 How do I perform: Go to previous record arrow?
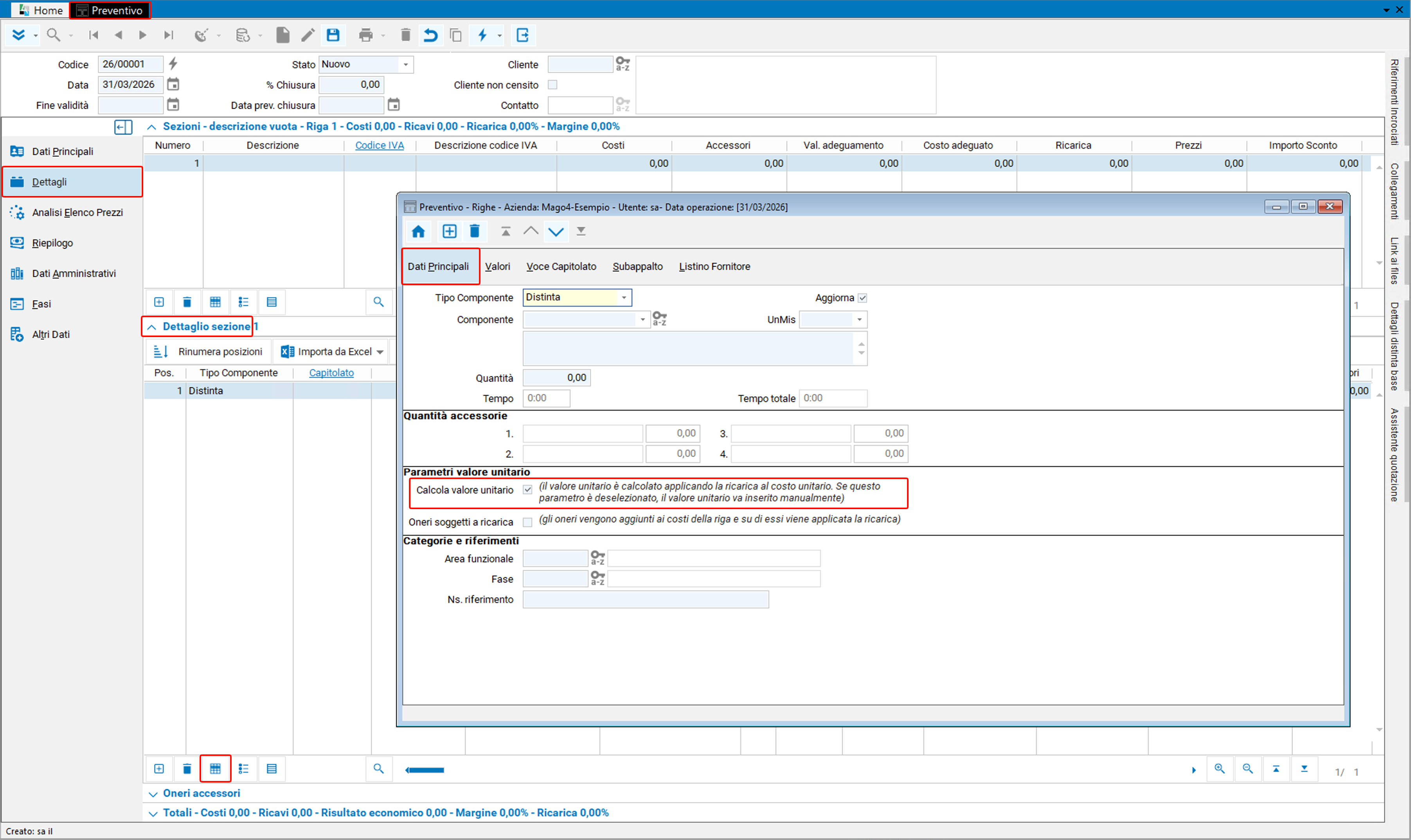point(118,35)
